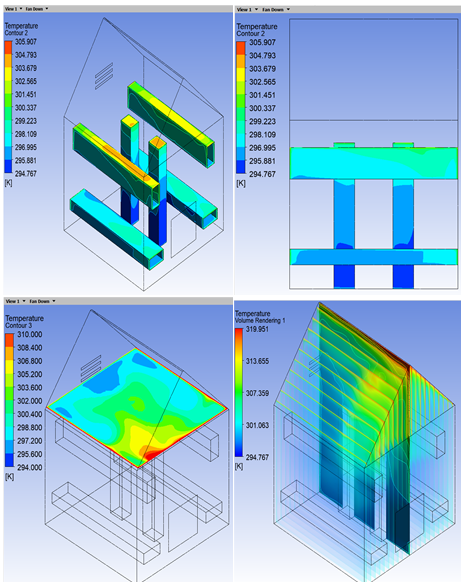Click the [K] unit label under Volume Rendering legend
The image size is (461, 582).
pos(239,466)
